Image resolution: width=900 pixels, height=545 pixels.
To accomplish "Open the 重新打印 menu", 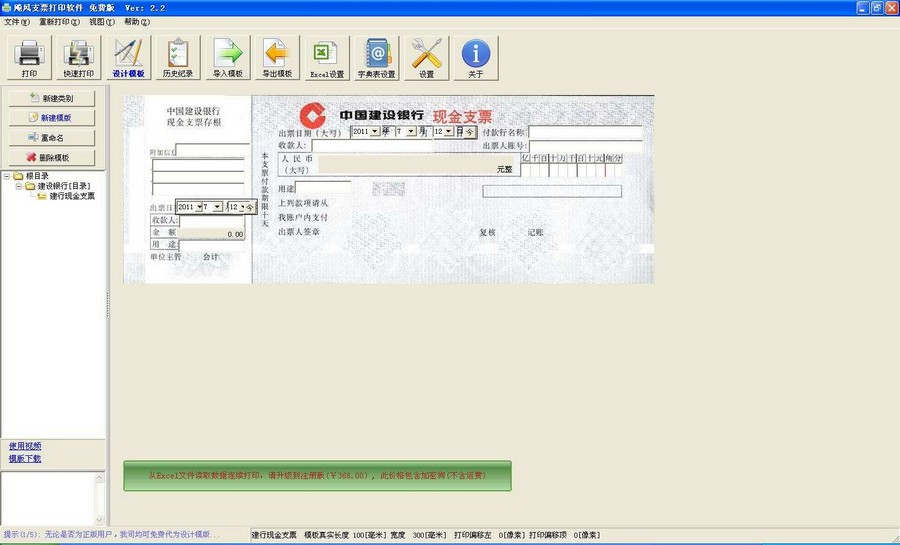I will coord(59,22).
